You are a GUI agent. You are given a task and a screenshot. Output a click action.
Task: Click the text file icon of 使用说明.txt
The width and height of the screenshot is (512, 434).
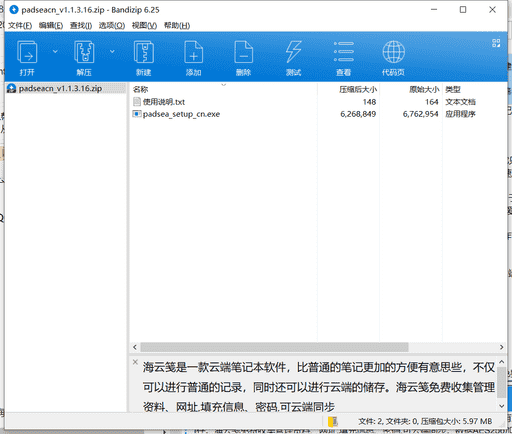[137, 102]
